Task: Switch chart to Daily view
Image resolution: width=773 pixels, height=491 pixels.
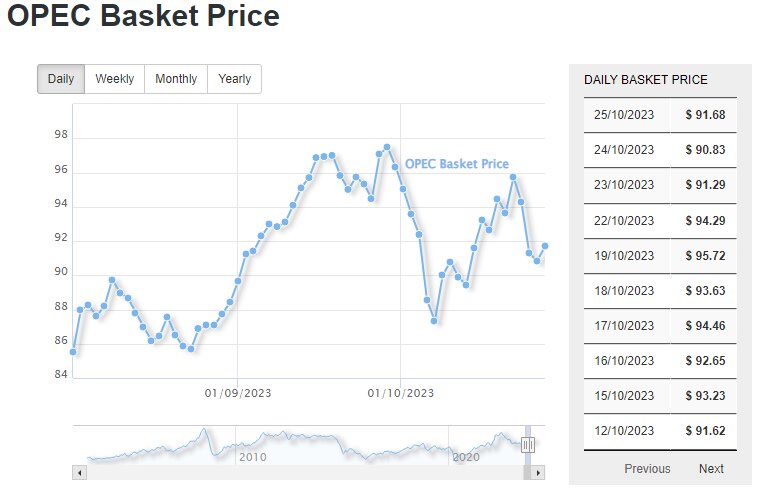Action: 61,79
